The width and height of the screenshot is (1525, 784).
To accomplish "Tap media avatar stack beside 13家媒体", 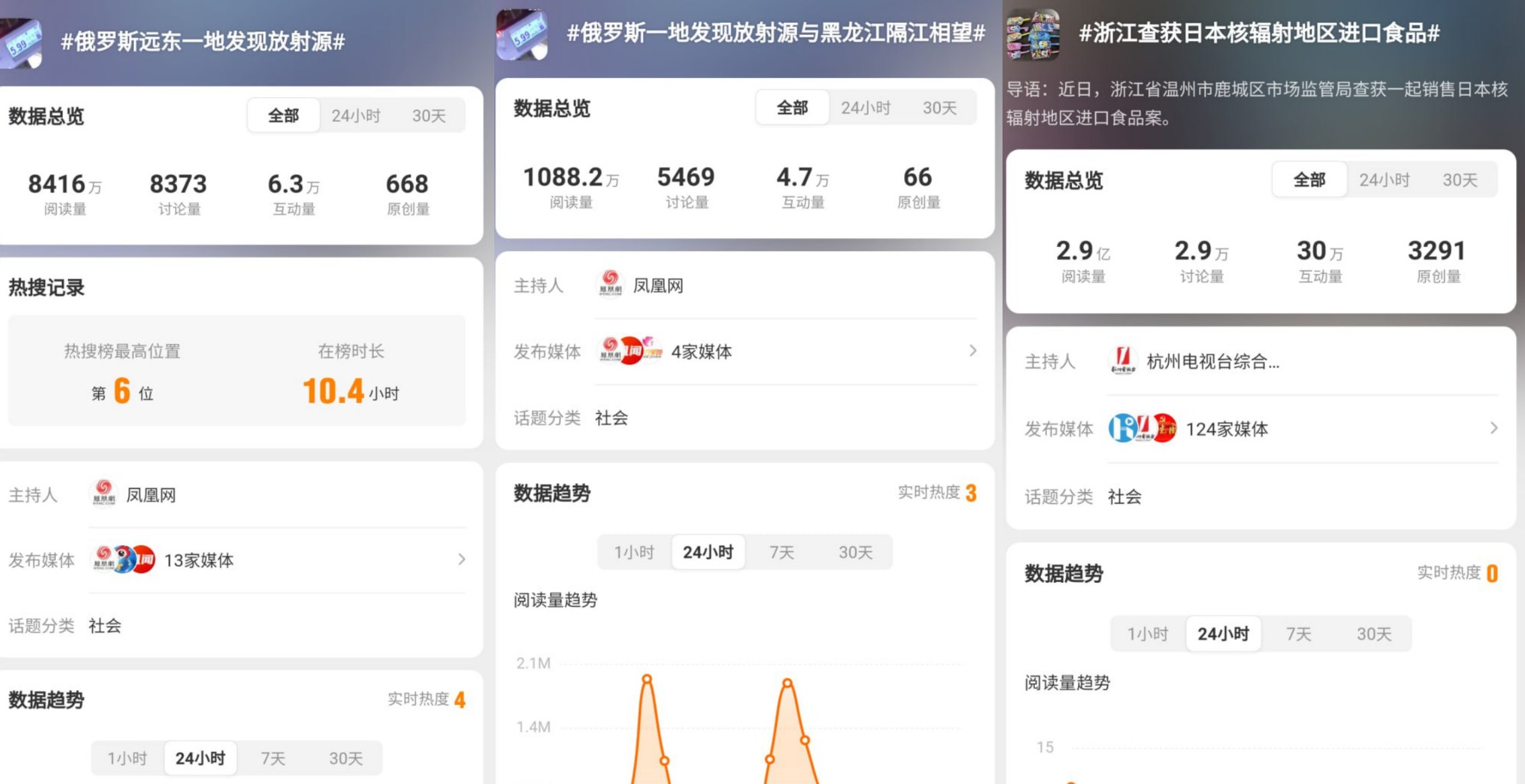I will (123, 559).
